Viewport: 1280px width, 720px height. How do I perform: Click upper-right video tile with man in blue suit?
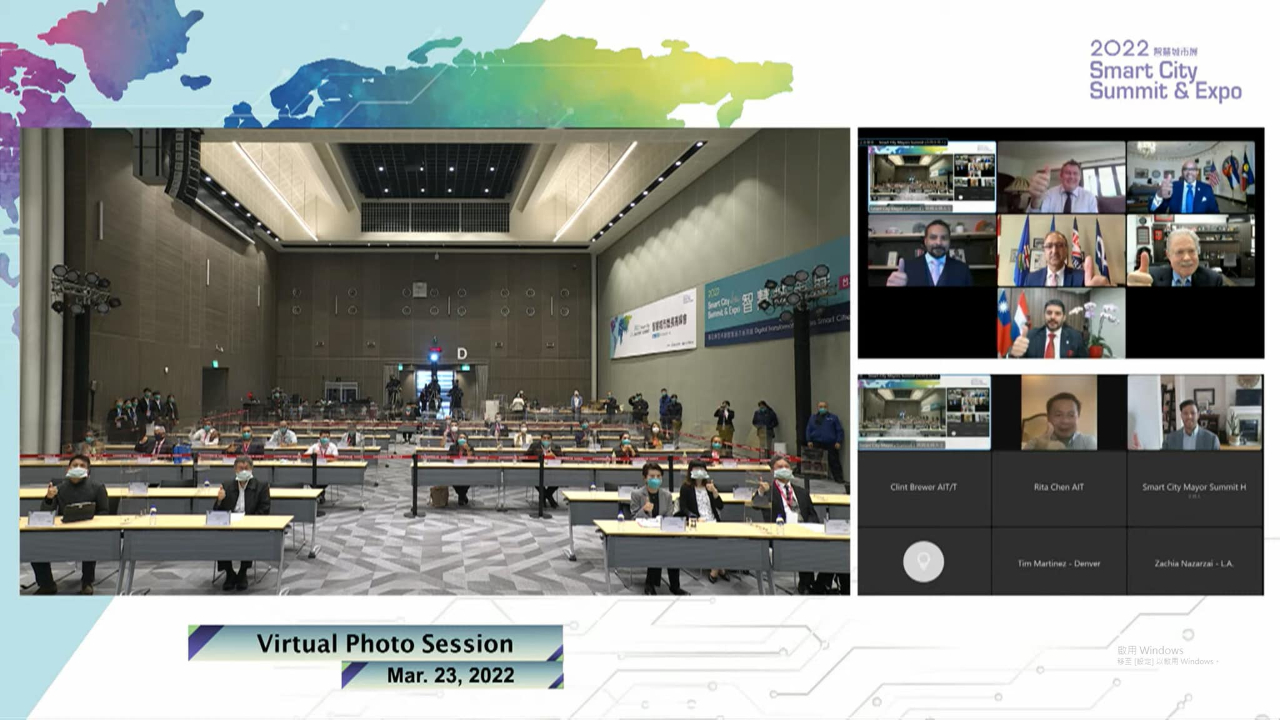click(1190, 176)
